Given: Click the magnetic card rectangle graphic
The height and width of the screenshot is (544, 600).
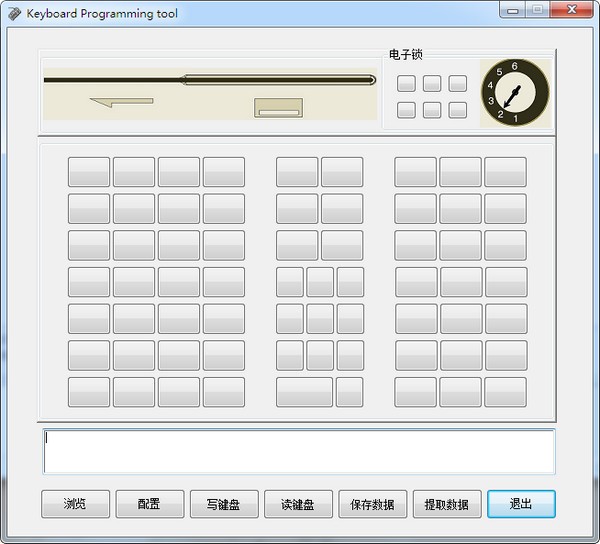Looking at the screenshot, I should coord(277,108).
